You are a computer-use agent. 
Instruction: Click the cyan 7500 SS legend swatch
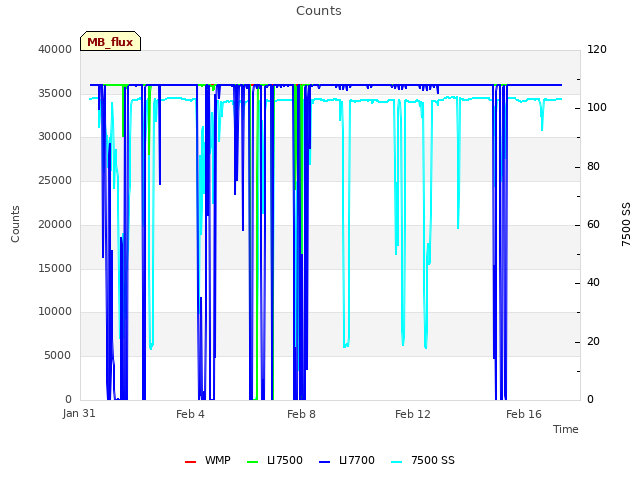point(397,462)
